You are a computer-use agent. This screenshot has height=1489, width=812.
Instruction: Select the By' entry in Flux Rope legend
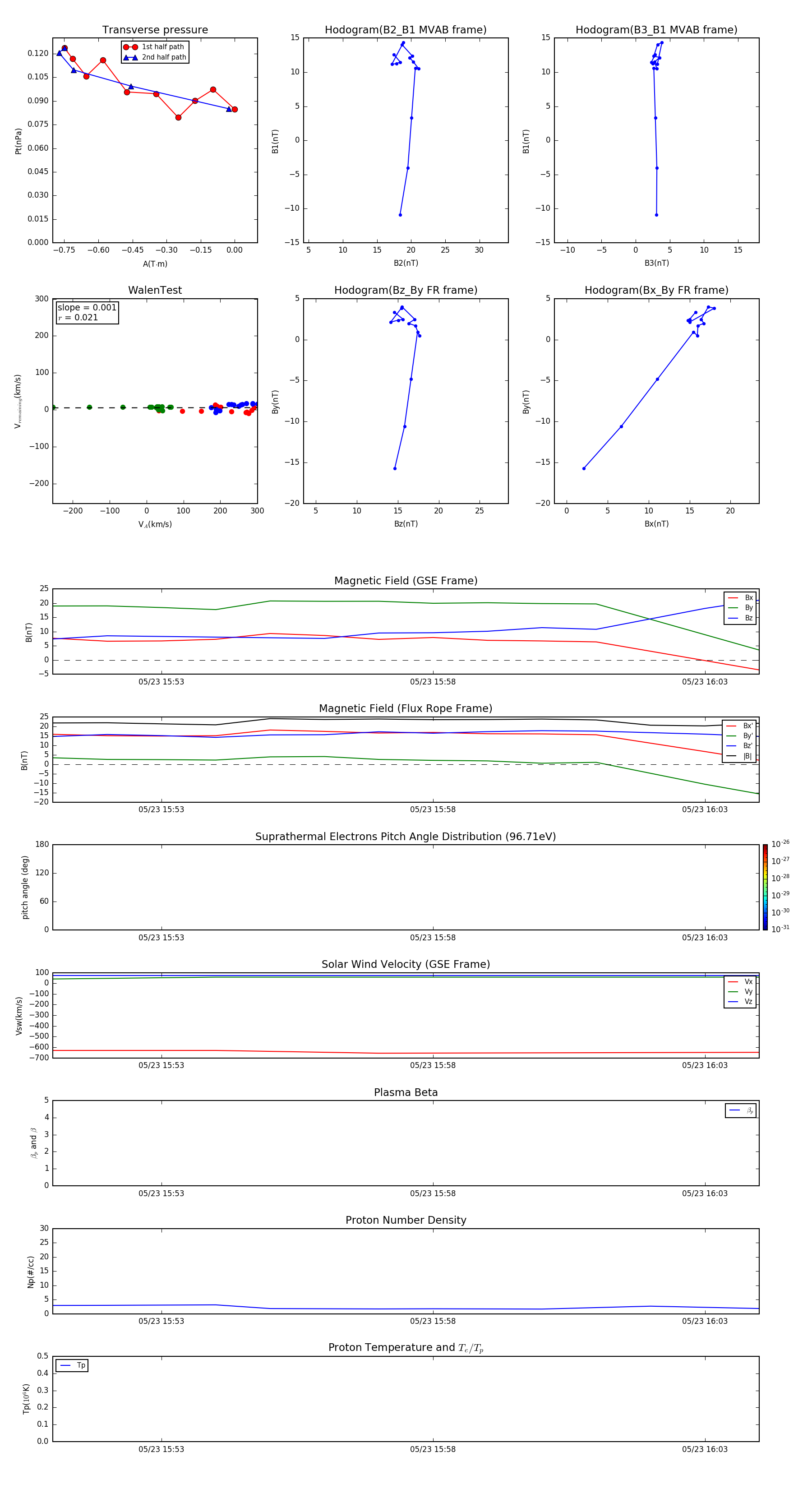point(740,736)
